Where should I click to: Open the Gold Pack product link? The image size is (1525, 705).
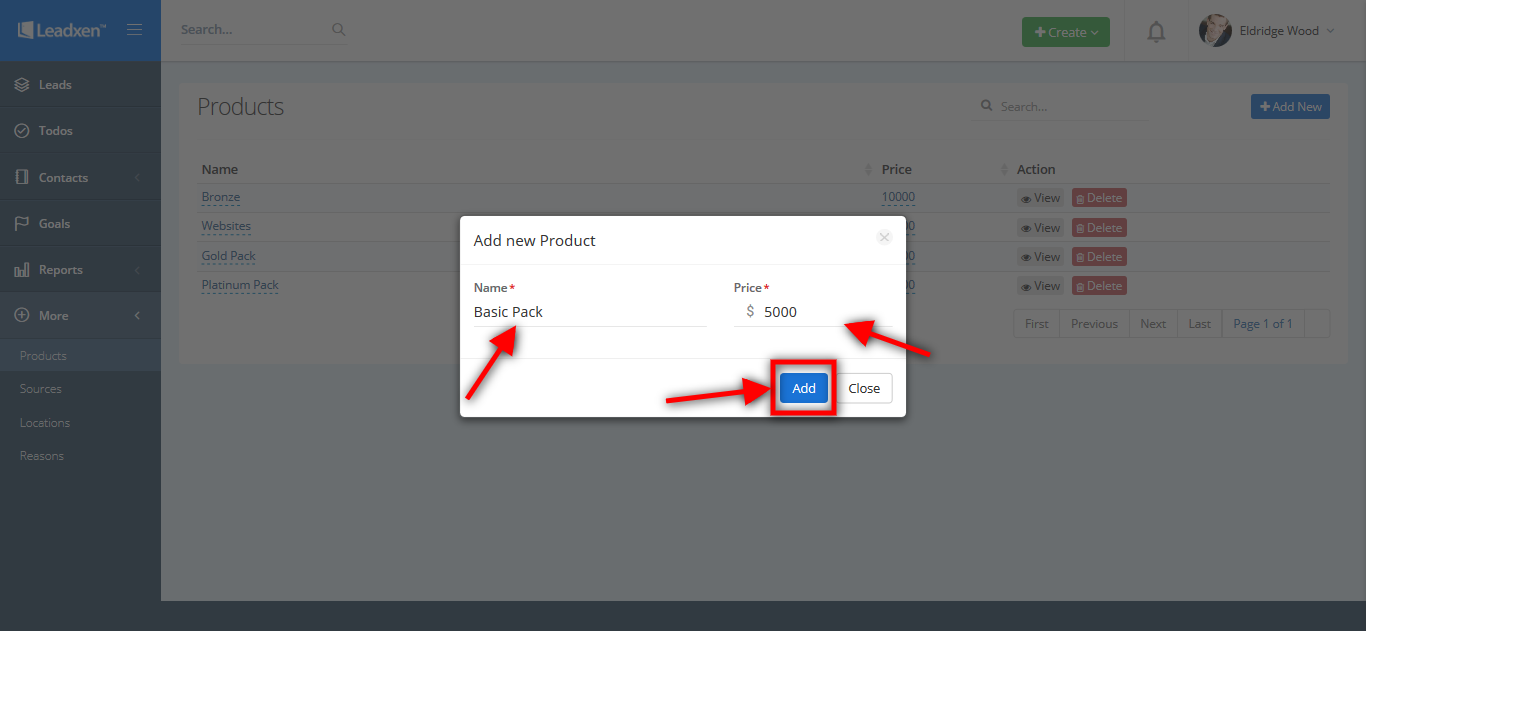pyautogui.click(x=229, y=256)
